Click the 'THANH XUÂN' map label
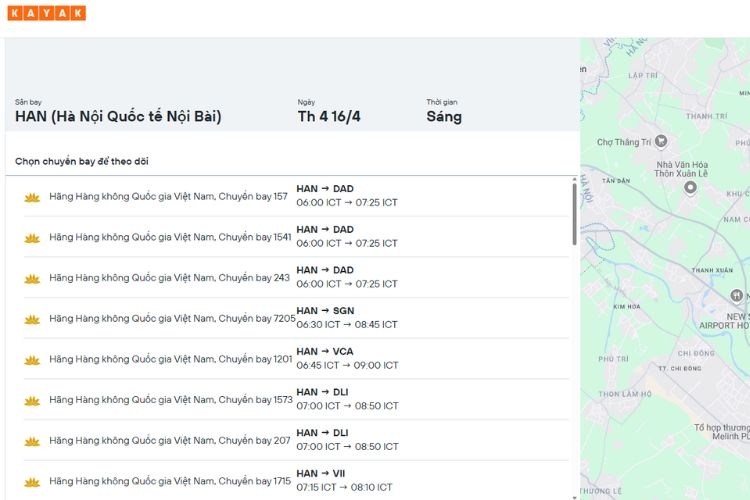750x500 pixels. pos(712,270)
